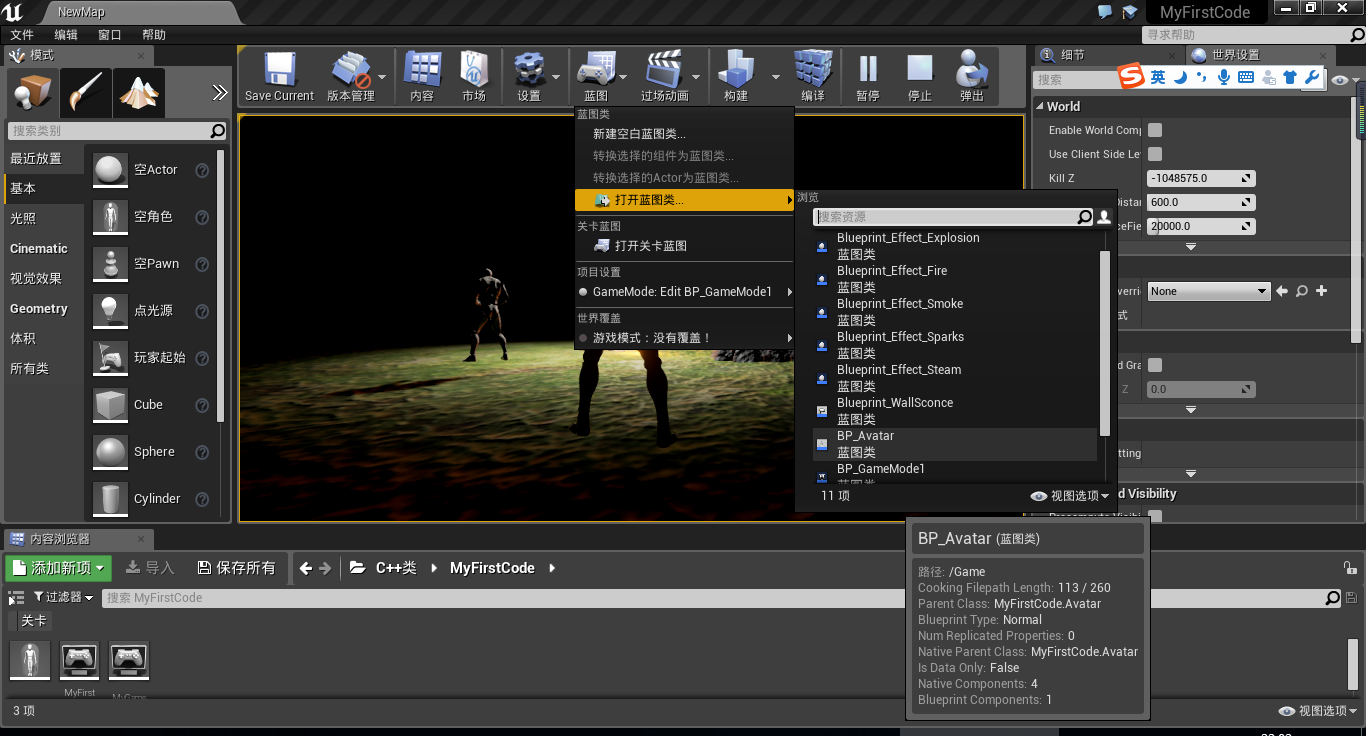Select the Cinematic category
1366x736 pixels.
pos(39,248)
